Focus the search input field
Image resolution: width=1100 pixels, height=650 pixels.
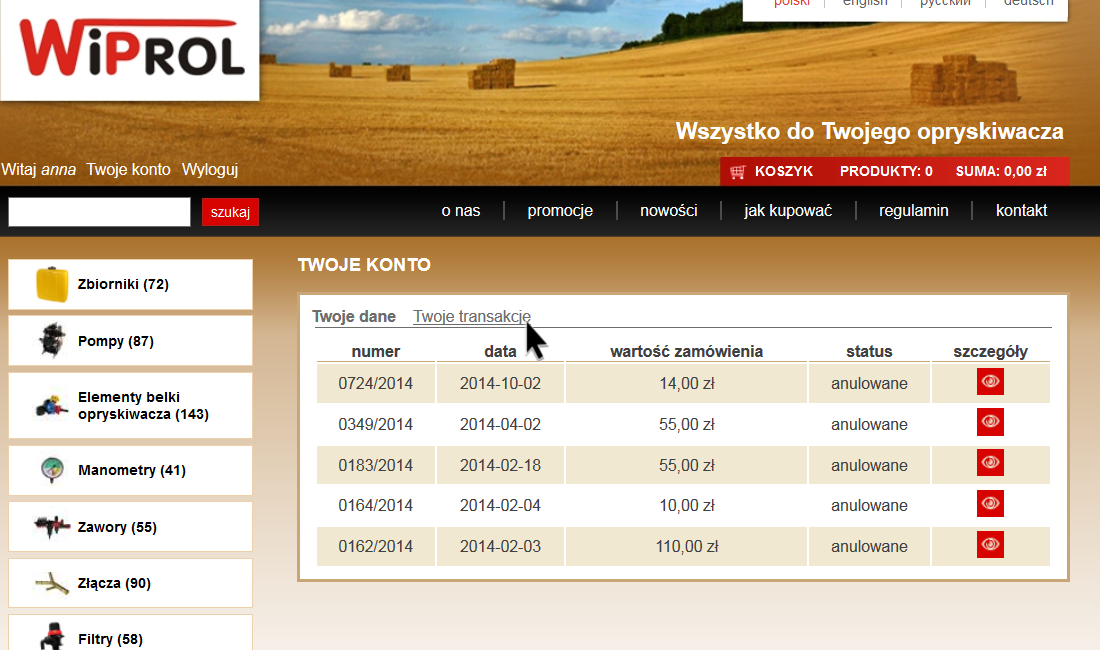click(x=99, y=212)
